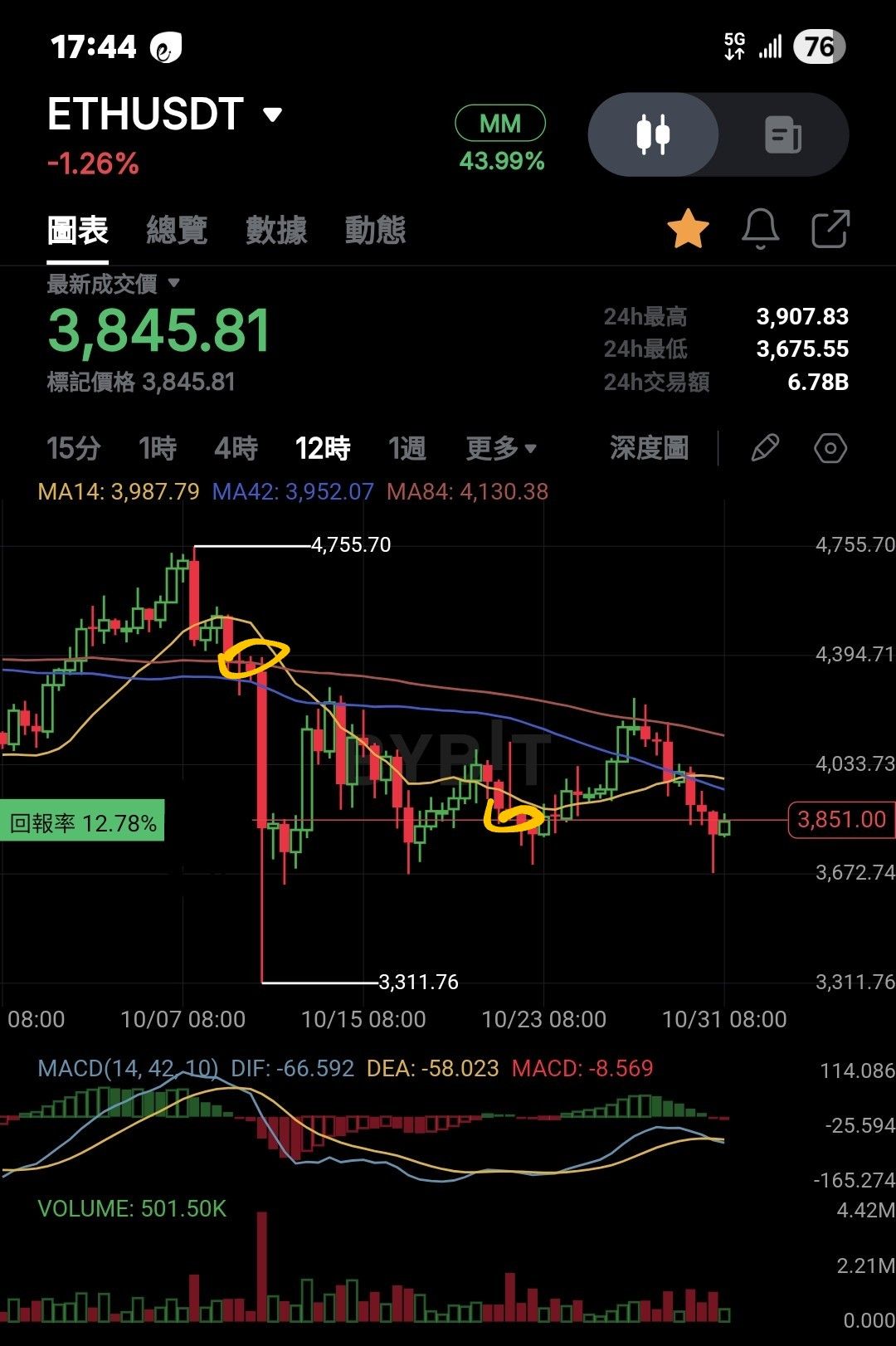Tap the 3,851.00 current price marker
The image size is (896, 1346).
click(x=841, y=820)
